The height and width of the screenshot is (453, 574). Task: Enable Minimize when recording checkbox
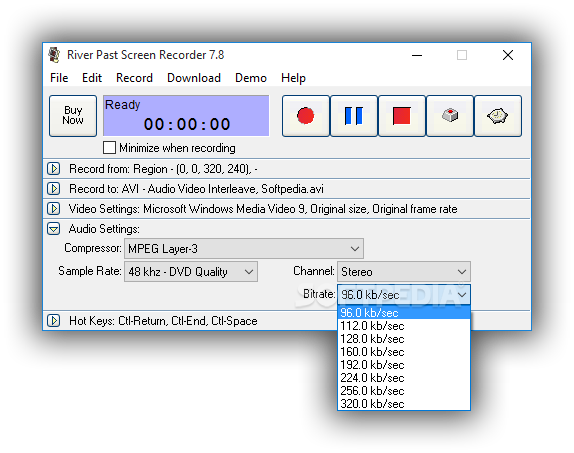pyautogui.click(x=109, y=148)
